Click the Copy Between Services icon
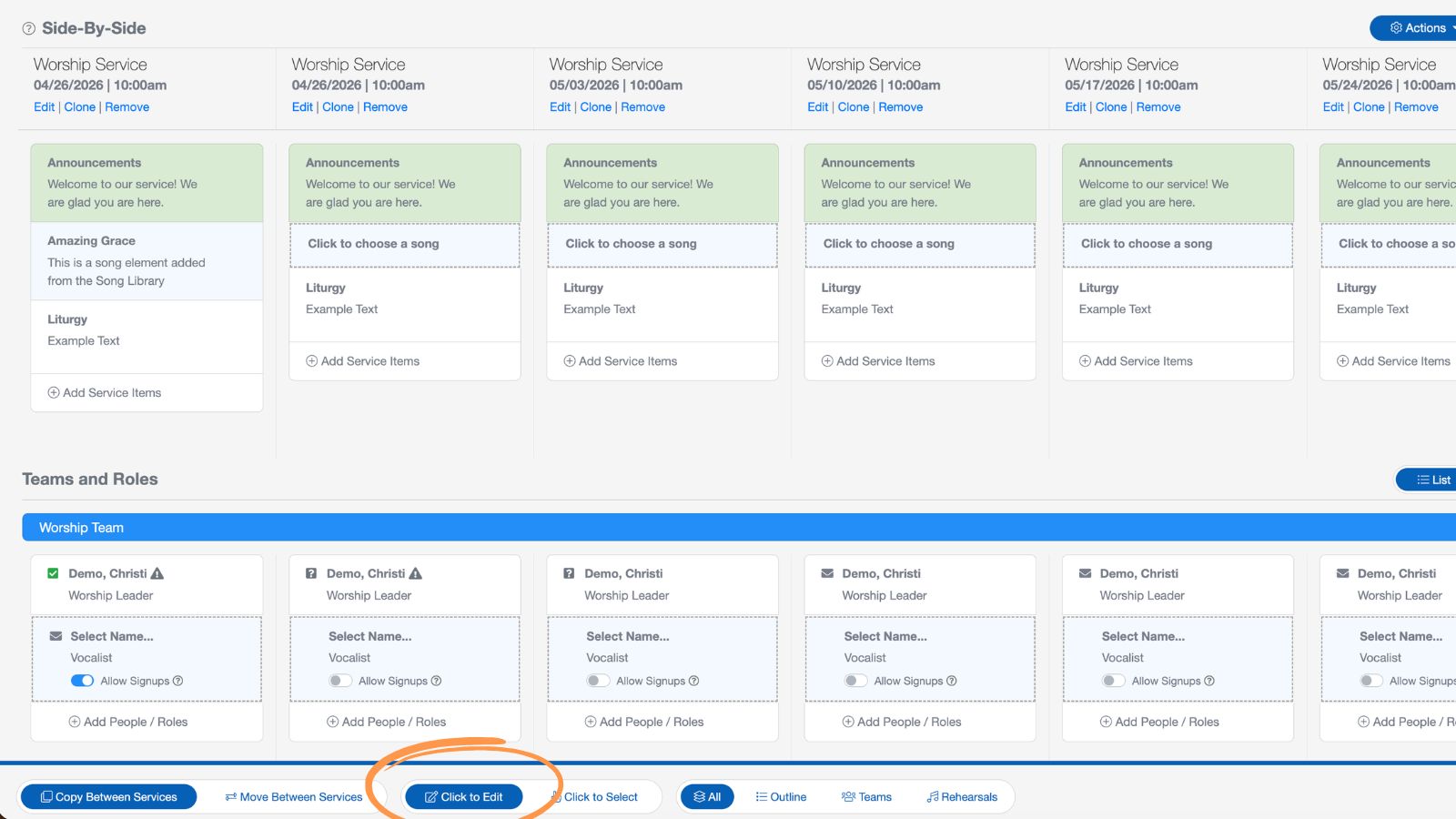 47,796
